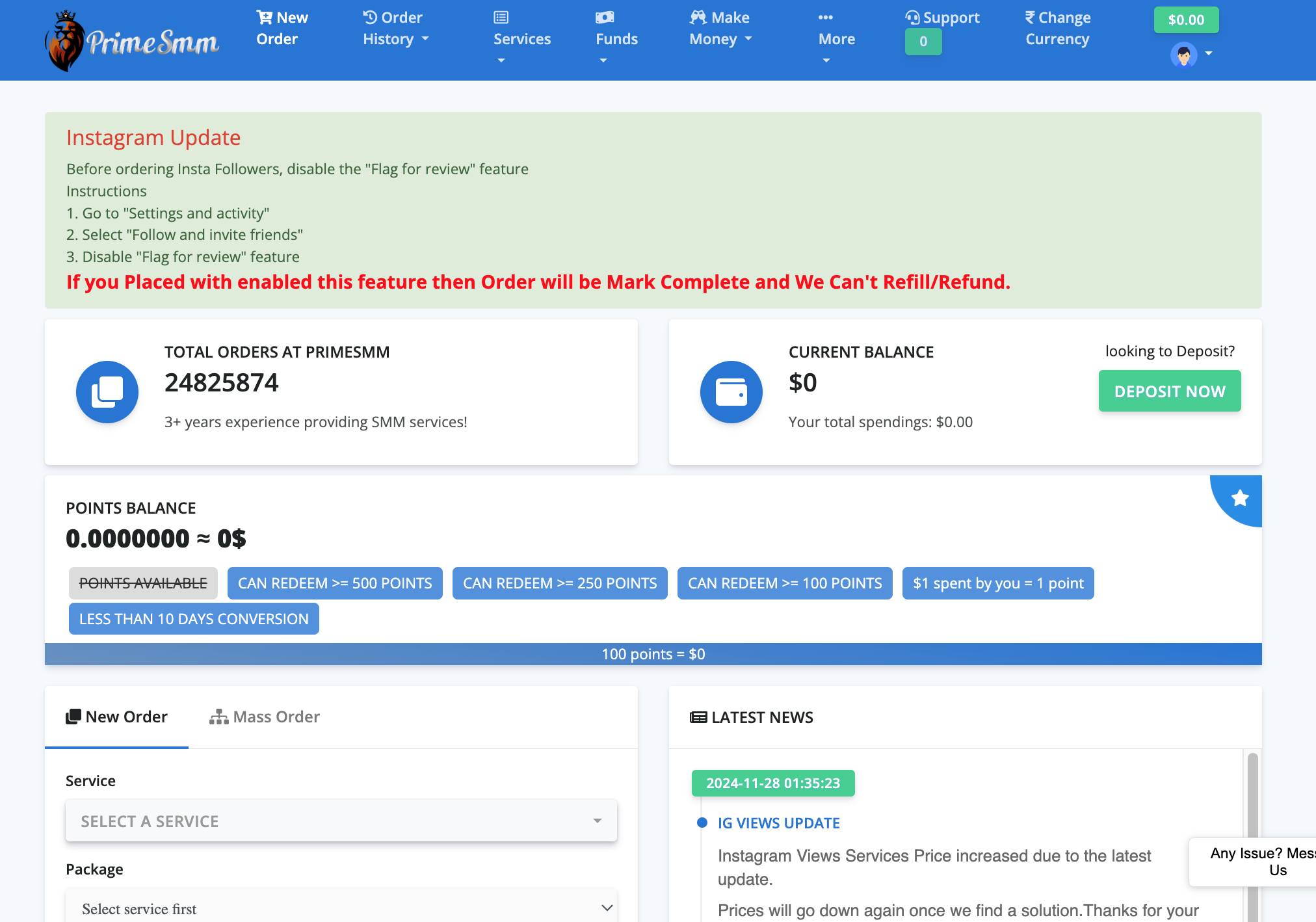This screenshot has height=922, width=1316.
Task: Click the user avatar icon
Action: click(1183, 55)
